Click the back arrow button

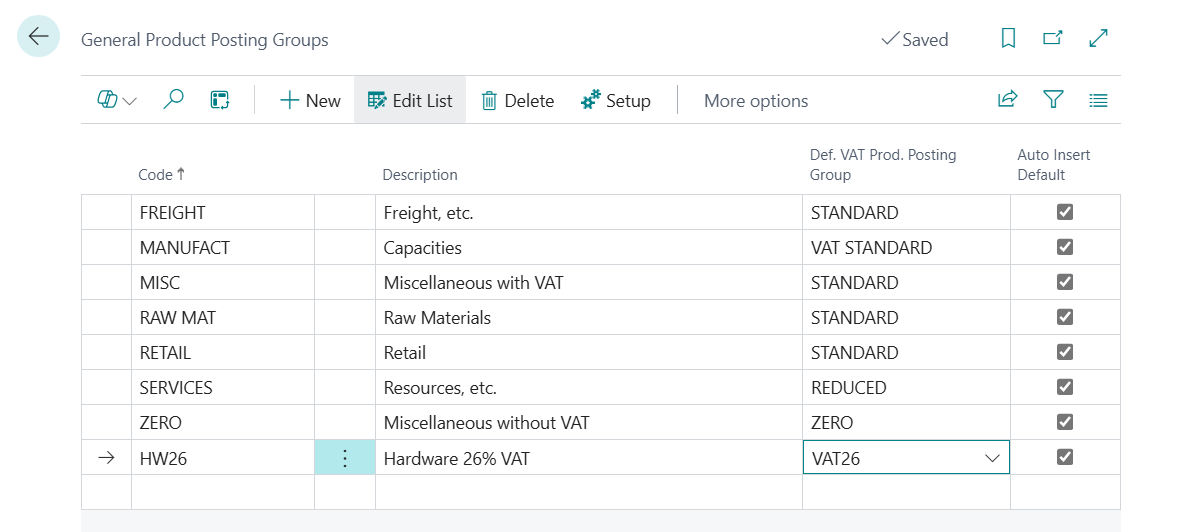click(38, 37)
